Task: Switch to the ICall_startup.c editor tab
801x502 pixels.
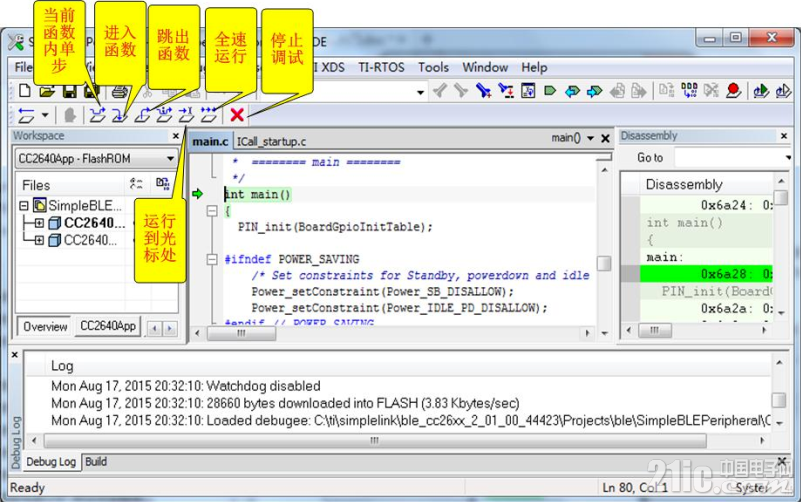Action: [271, 141]
